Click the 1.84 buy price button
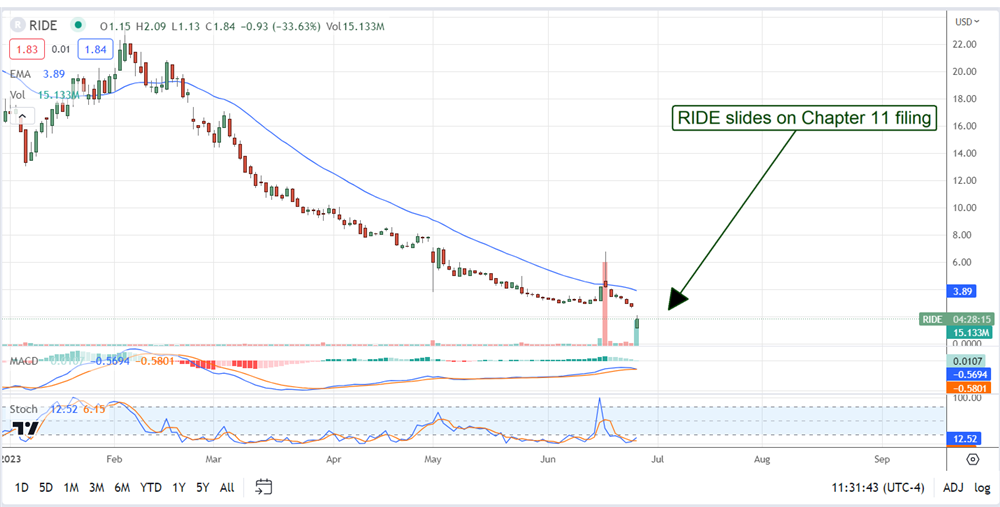Viewport: 1000px width, 507px height. tap(96, 49)
